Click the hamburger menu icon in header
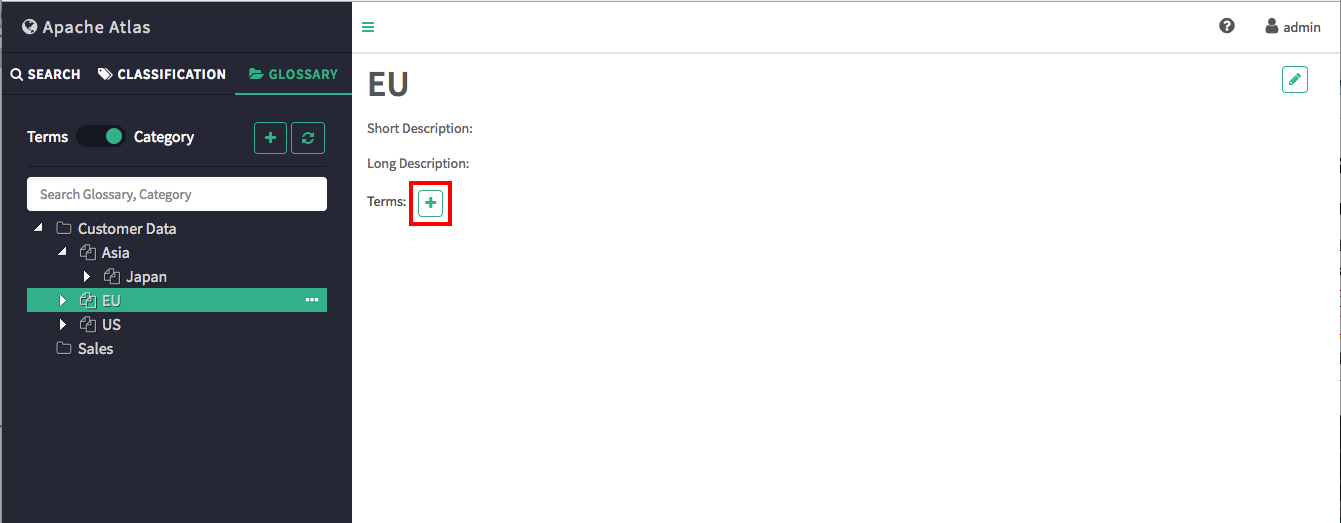 click(x=368, y=27)
